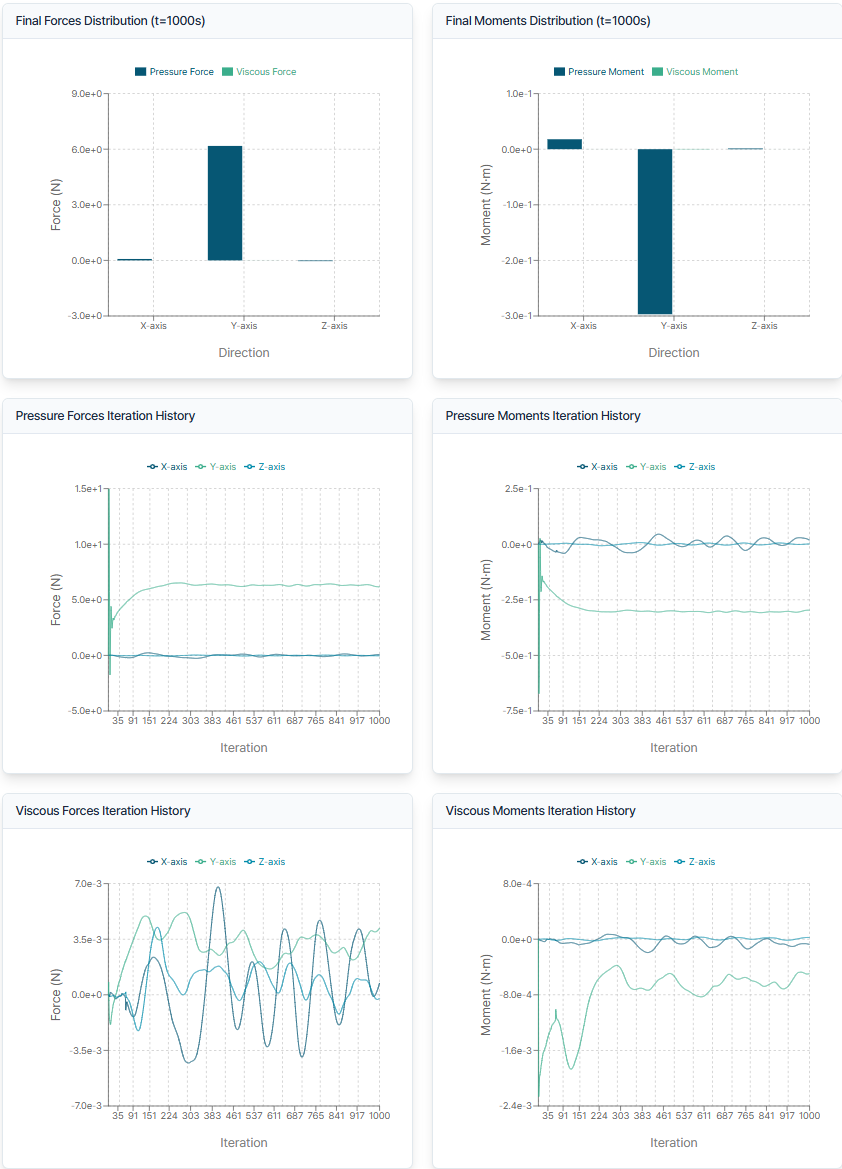842x1169 pixels.
Task: Click the Final Forces Distribution (t=1000s) title
Action: [x=110, y=21]
